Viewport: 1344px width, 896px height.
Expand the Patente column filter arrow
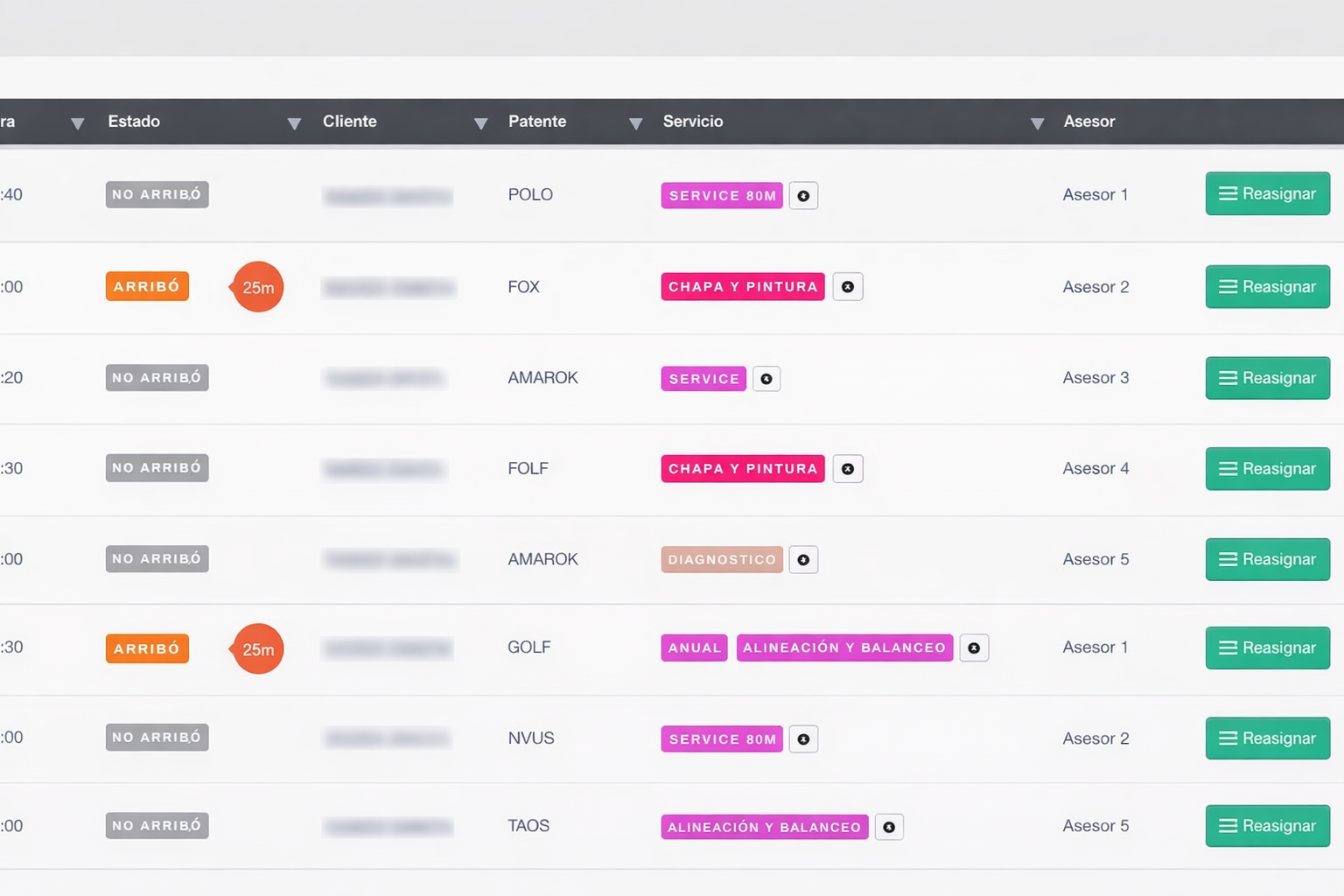[636, 123]
